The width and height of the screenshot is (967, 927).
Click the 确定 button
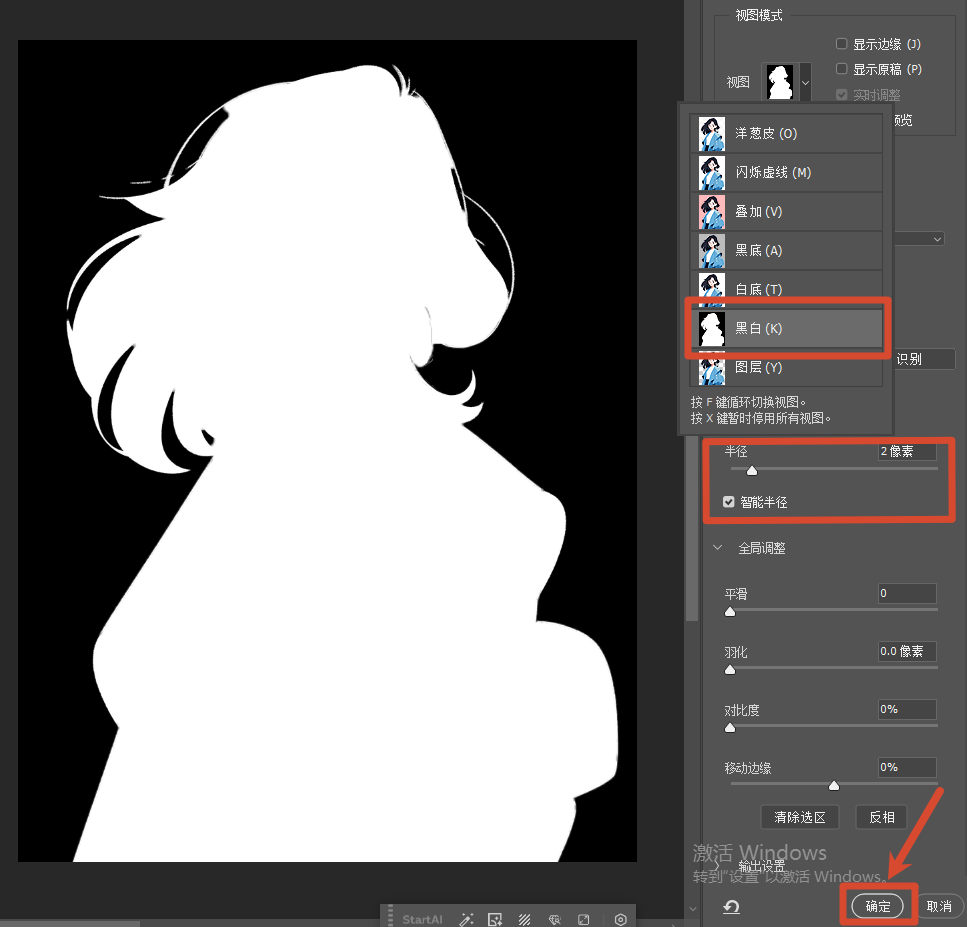tap(877, 906)
